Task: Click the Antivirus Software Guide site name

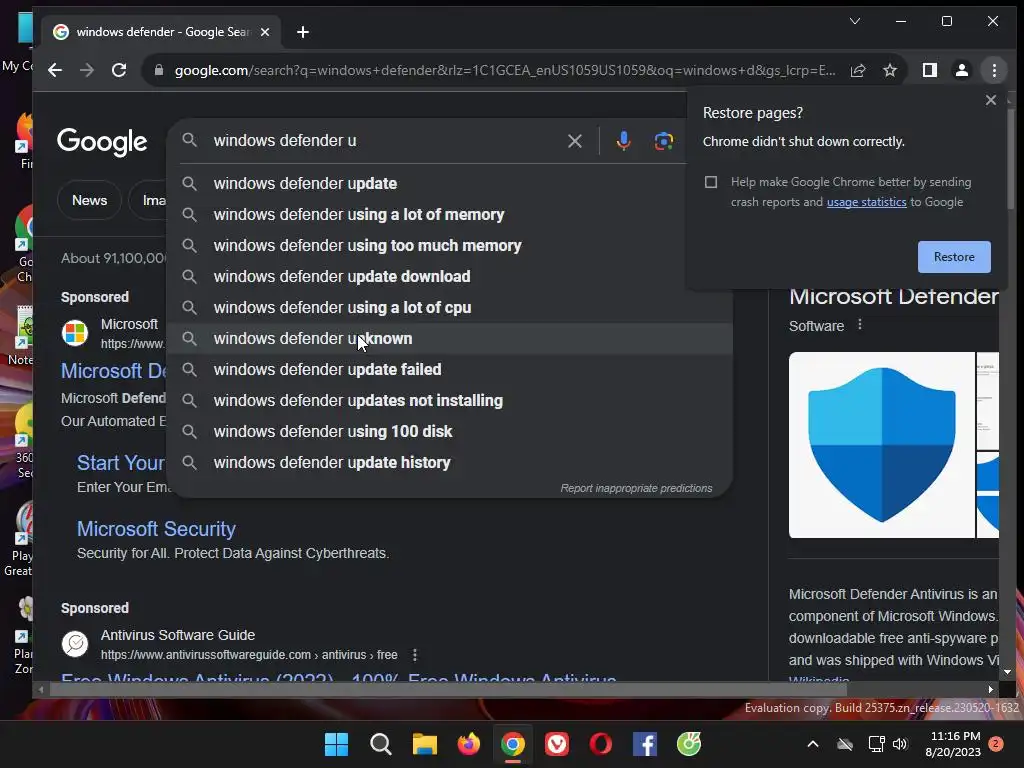Action: click(178, 635)
